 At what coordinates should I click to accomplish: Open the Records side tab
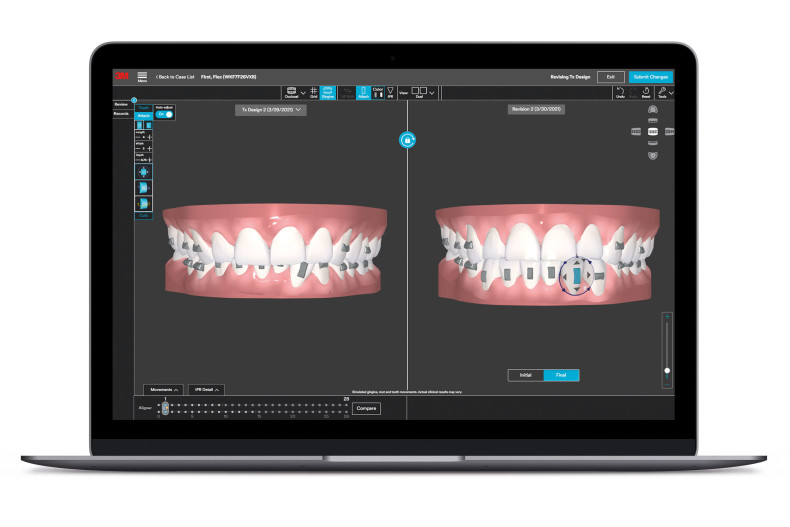click(x=121, y=114)
